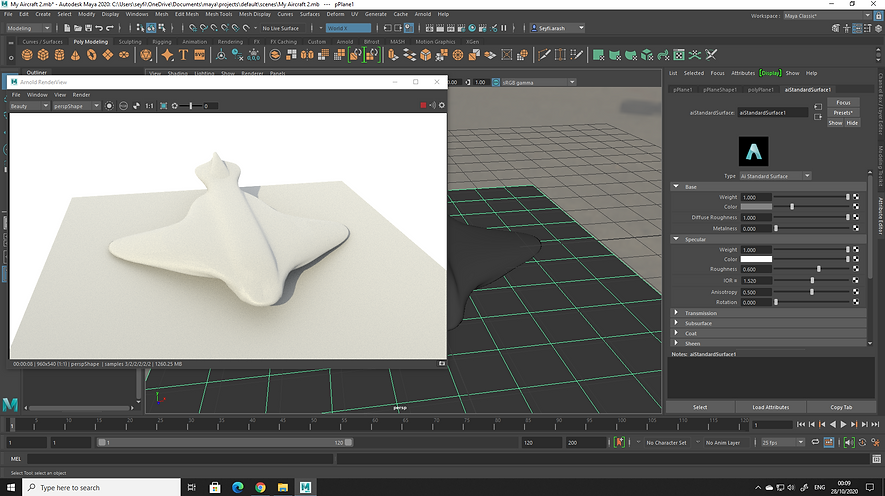This screenshot has width=885, height=496.
Task: Click the play forward button on the timeline
Action: (x=843, y=424)
